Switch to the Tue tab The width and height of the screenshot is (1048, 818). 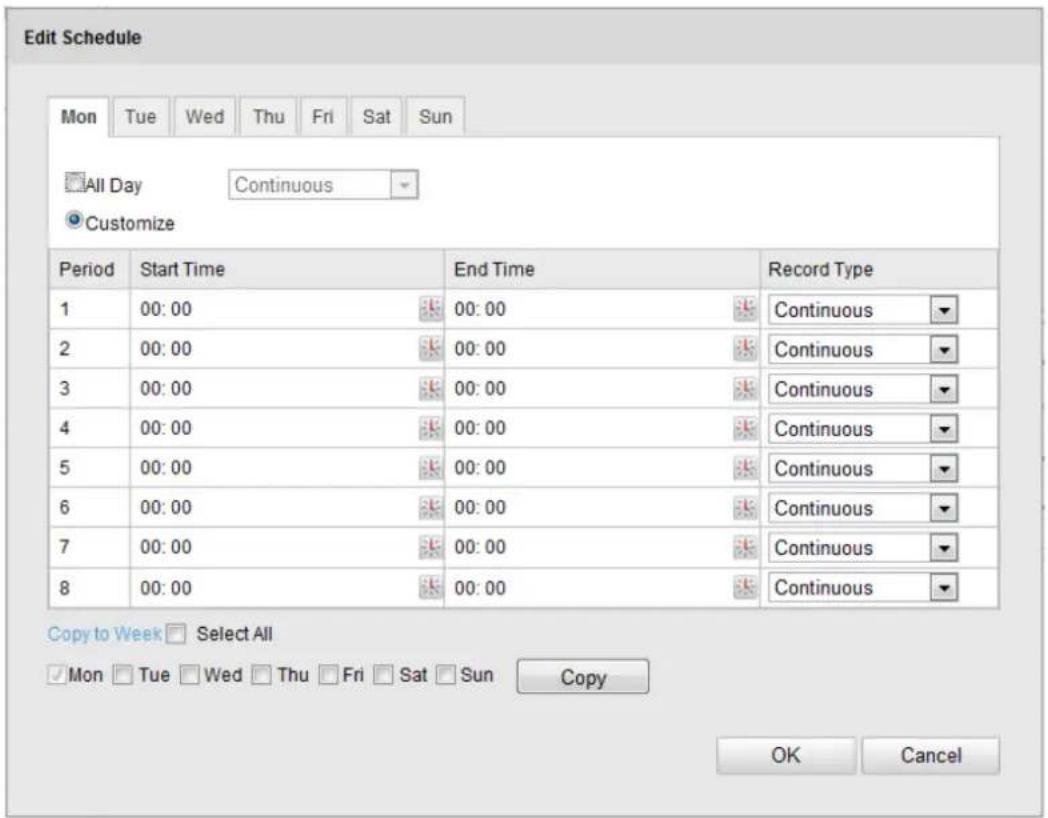click(x=141, y=117)
